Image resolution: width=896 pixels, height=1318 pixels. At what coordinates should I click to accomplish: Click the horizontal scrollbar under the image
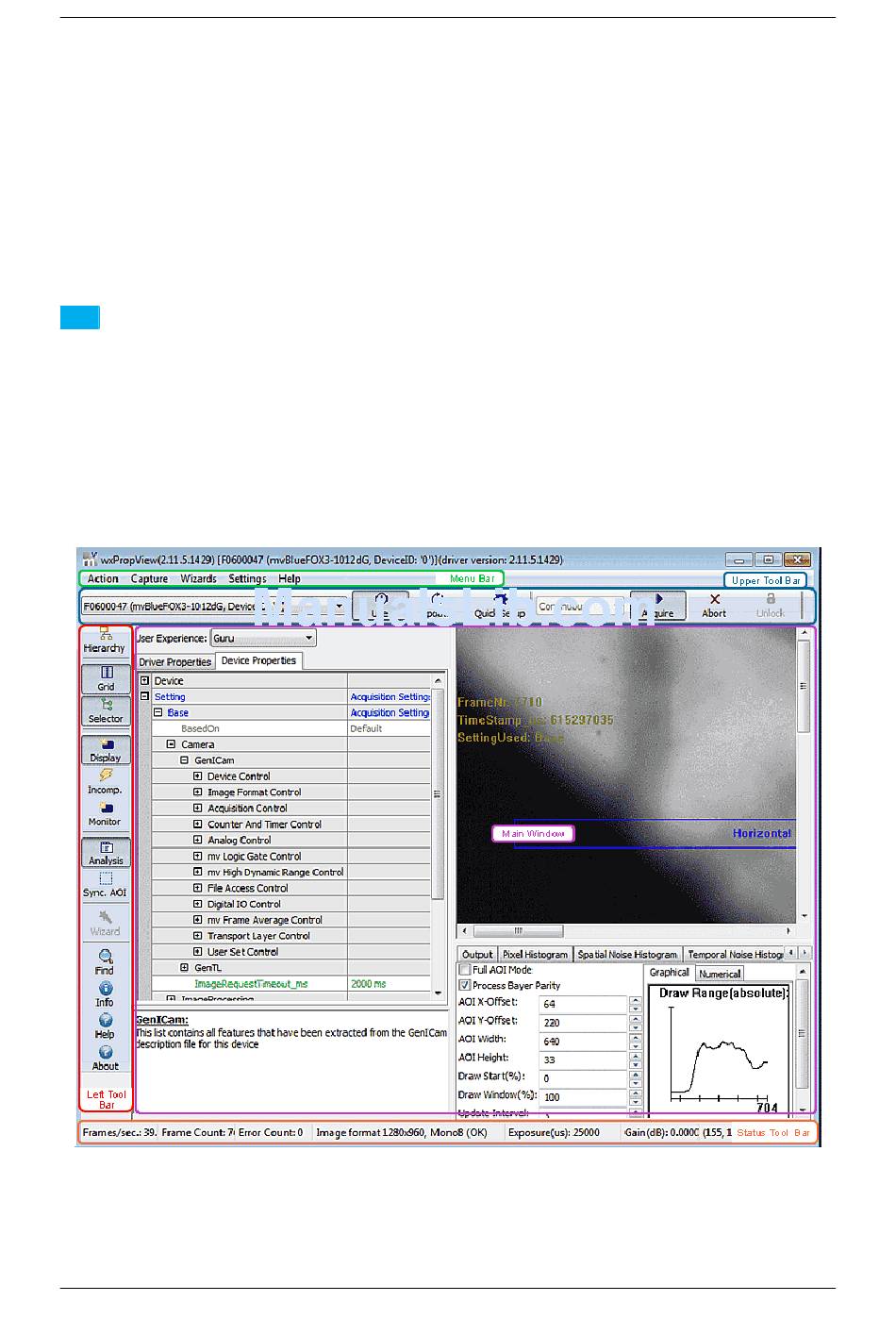click(x=627, y=930)
